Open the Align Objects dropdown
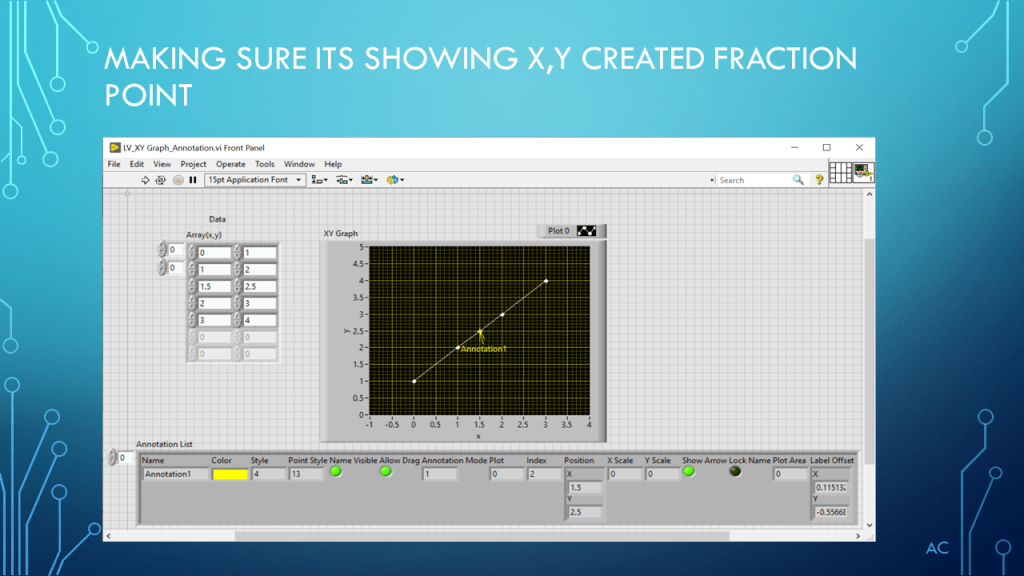The width and height of the screenshot is (1024, 576). point(319,180)
